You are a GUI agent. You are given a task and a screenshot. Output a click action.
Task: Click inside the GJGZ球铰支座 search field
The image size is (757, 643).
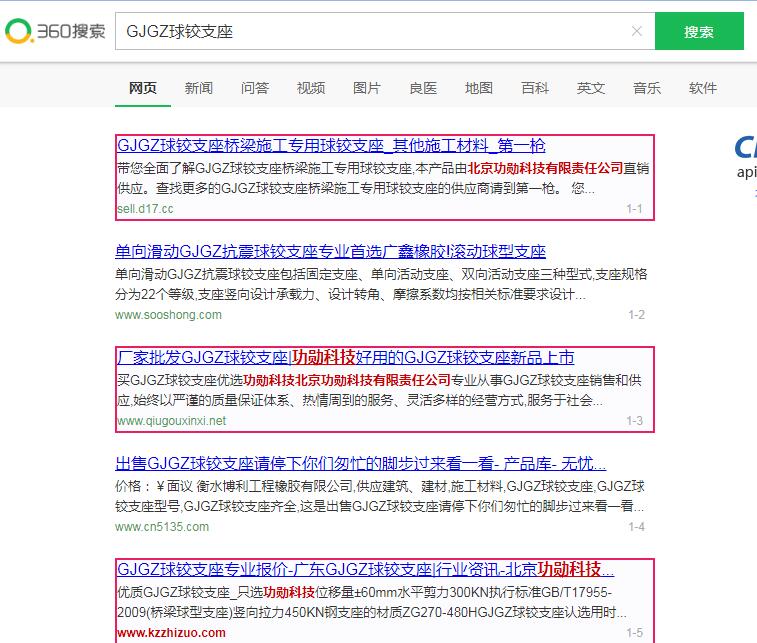pyautogui.click(x=370, y=31)
